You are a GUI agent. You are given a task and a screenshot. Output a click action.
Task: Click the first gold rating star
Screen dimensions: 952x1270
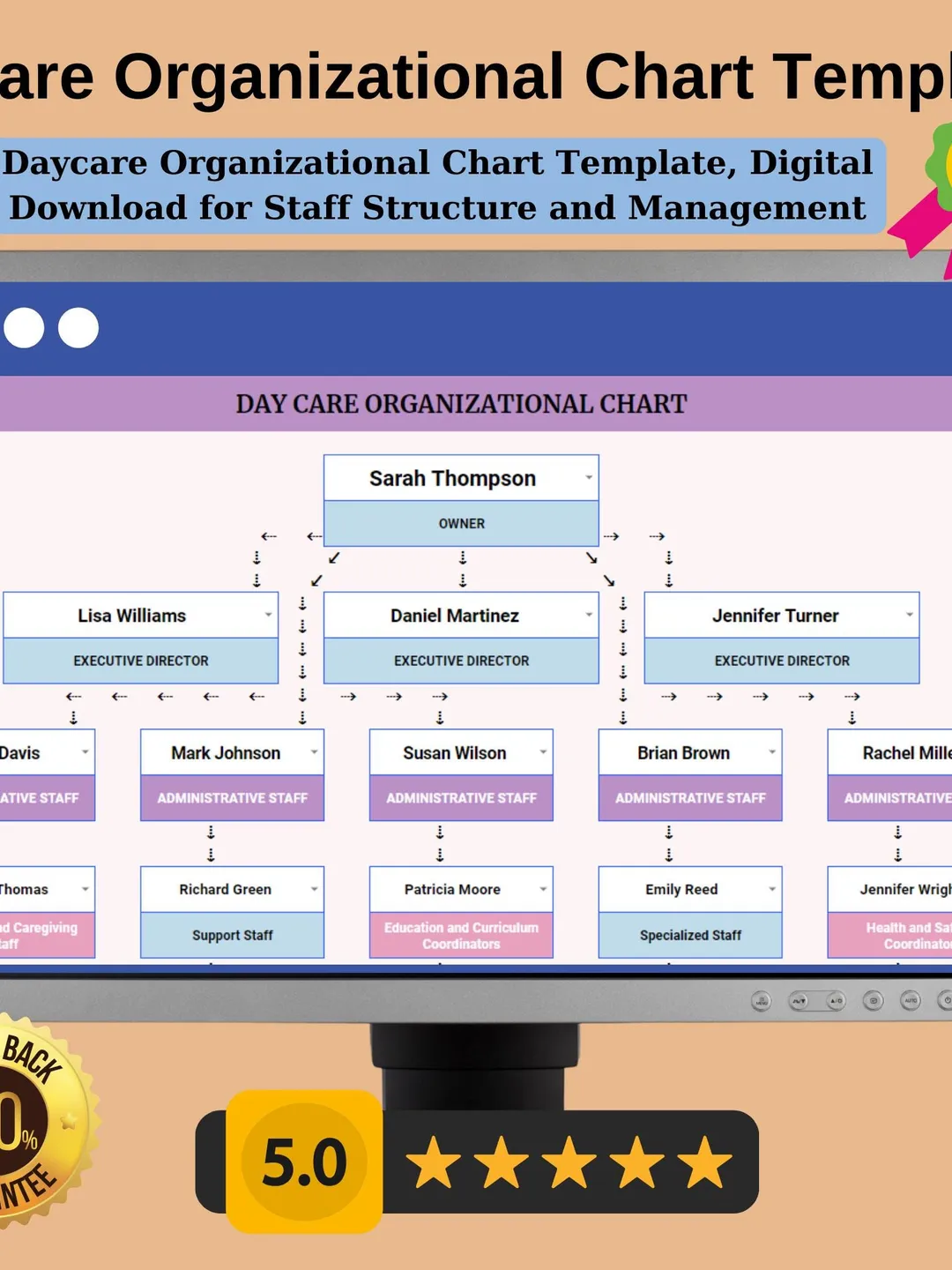[433, 1162]
